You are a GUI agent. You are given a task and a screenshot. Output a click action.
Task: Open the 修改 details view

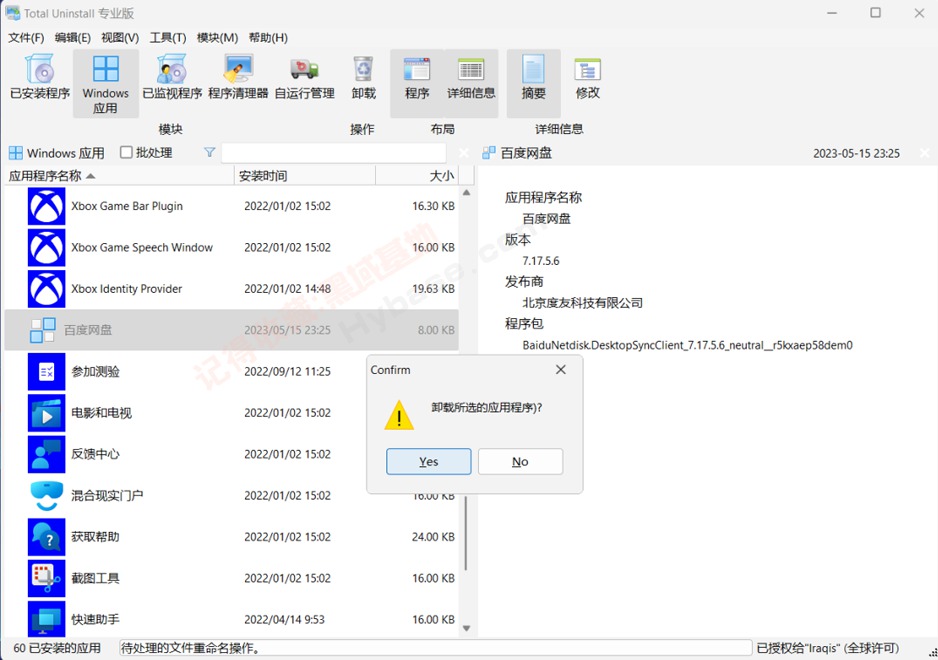[587, 77]
